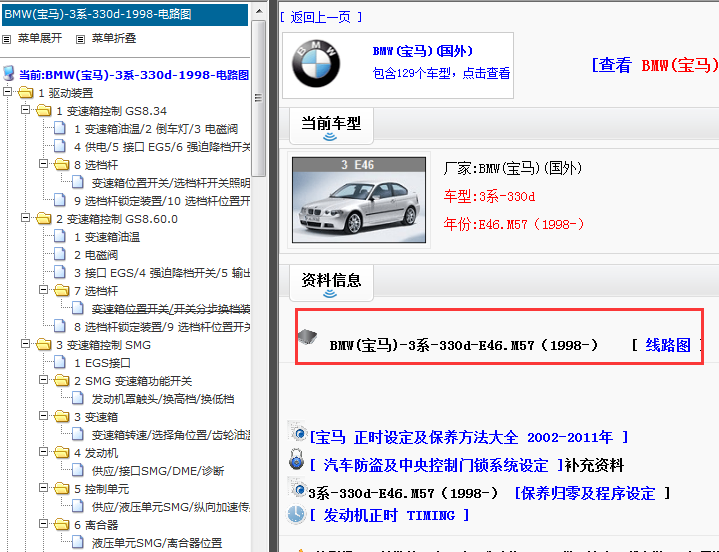The image size is (719, 552).
Task: Click the padlock icon beside 汽车防盗 link
Action: click(x=297, y=464)
